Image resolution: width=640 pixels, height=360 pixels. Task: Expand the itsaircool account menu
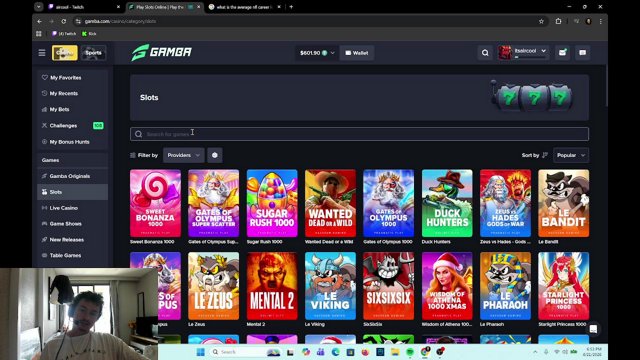(544, 51)
